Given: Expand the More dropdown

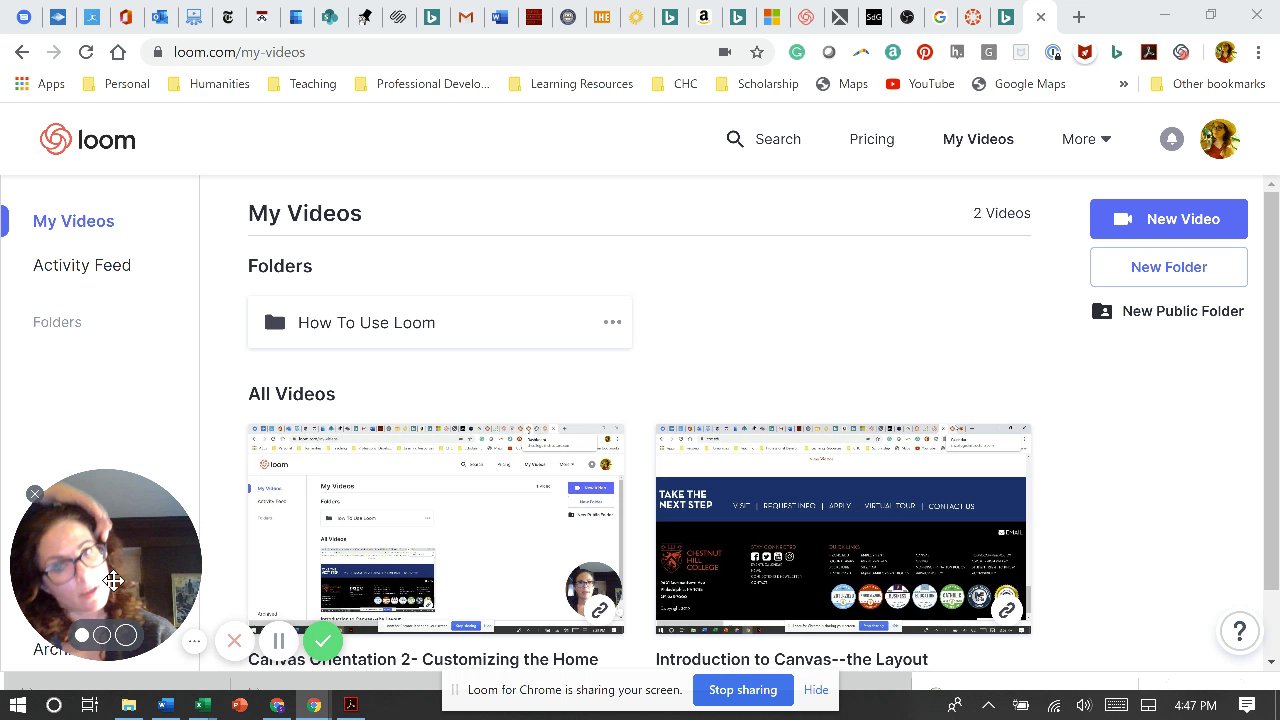Looking at the screenshot, I should pyautogui.click(x=1086, y=139).
